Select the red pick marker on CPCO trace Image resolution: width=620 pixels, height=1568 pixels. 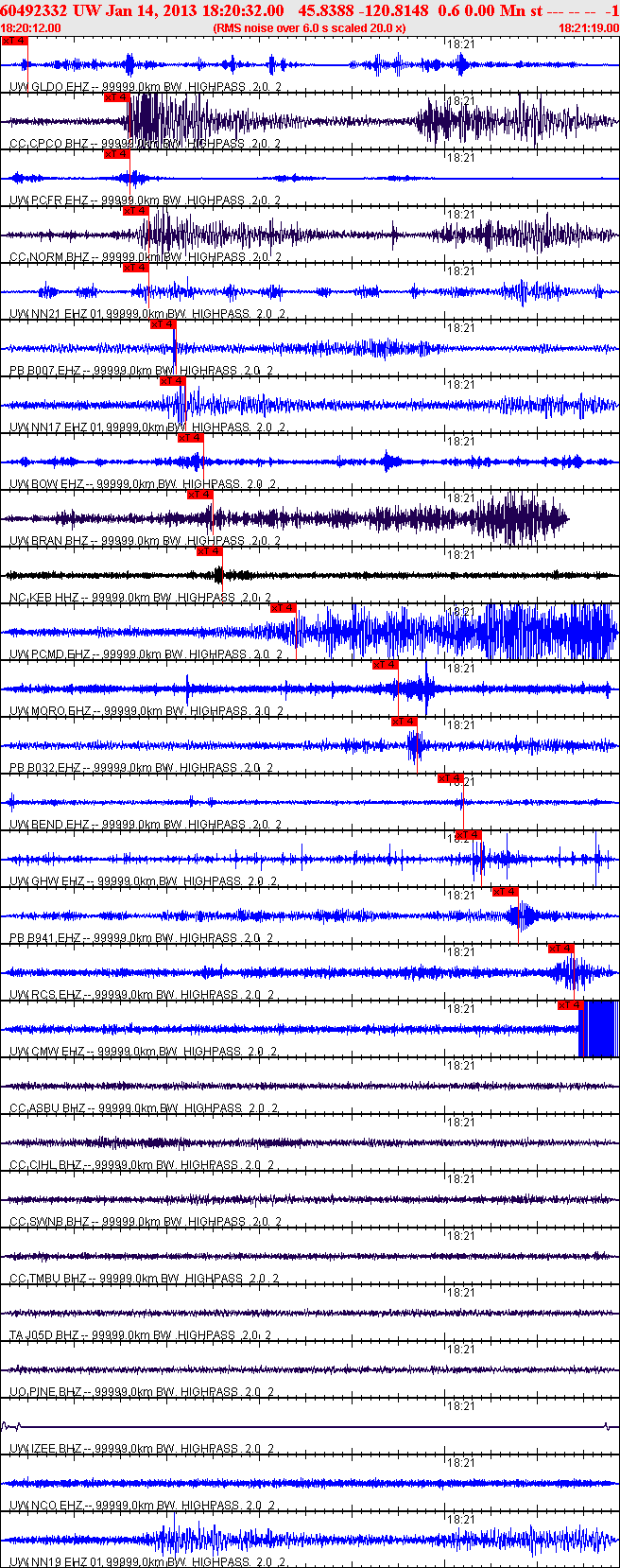tap(116, 97)
